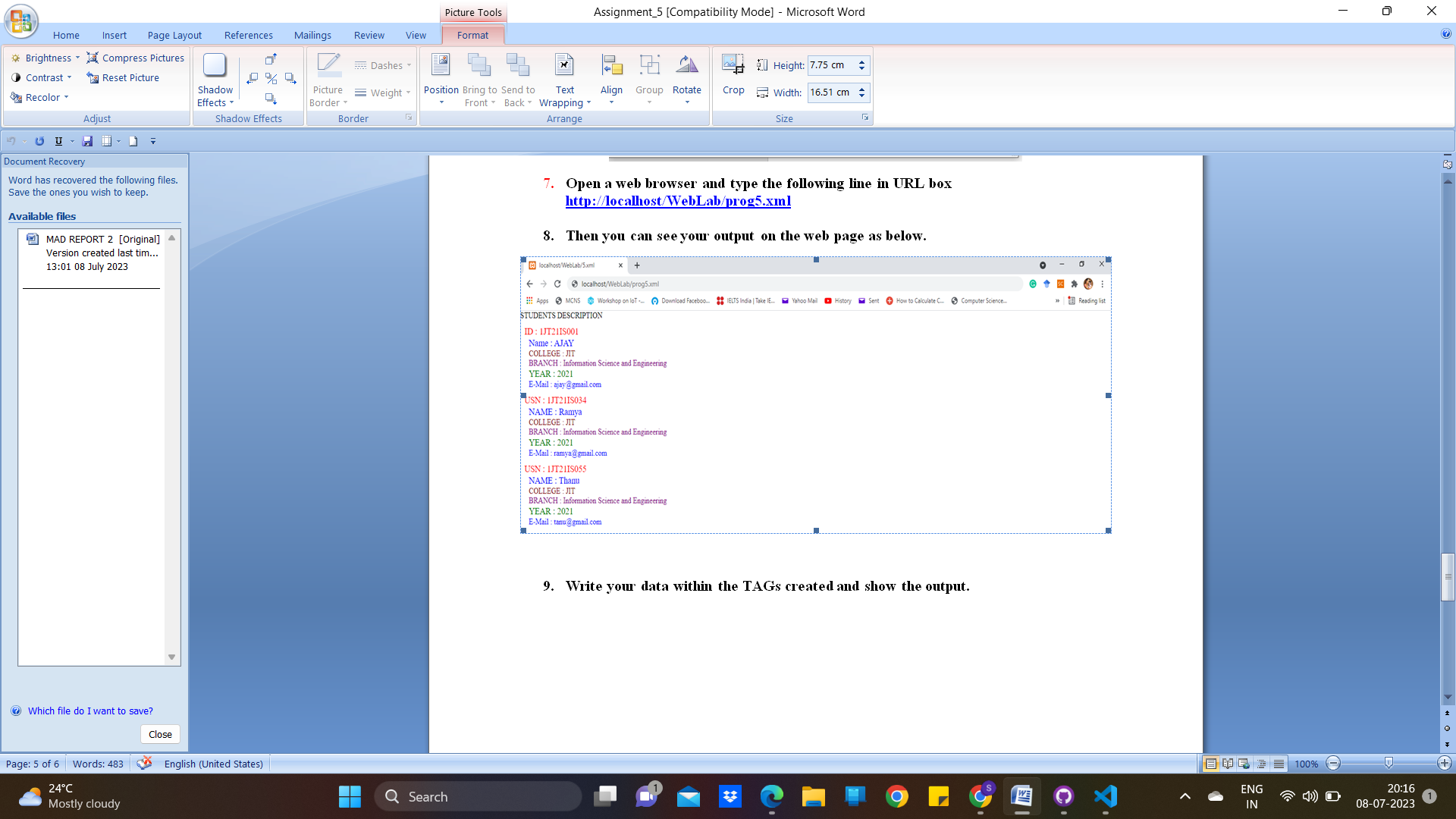This screenshot has width=1456, height=819.
Task: Select the Align tool
Action: click(x=612, y=80)
